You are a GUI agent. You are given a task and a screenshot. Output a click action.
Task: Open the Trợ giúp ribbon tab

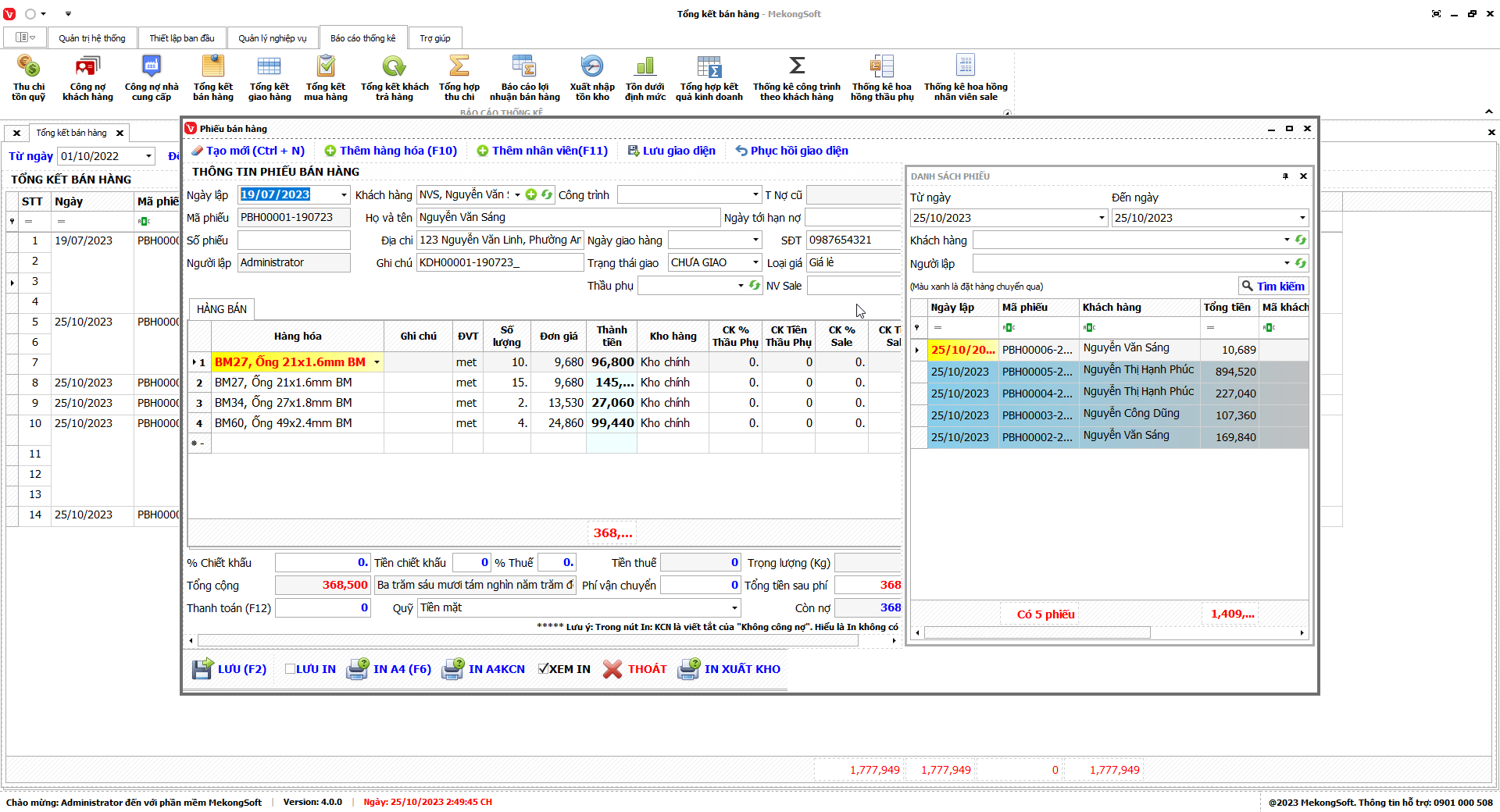[434, 38]
